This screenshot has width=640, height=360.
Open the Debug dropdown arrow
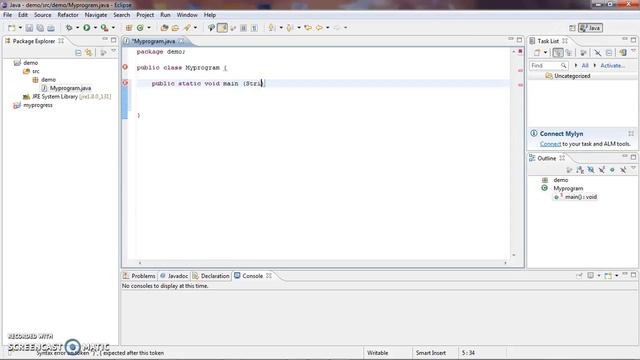point(77,28)
